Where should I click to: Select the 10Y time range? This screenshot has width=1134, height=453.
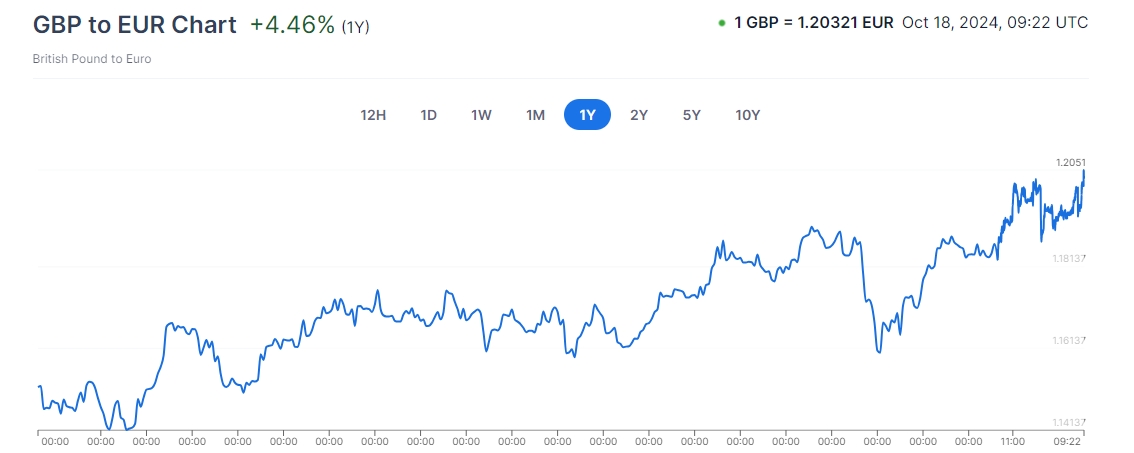tap(748, 115)
